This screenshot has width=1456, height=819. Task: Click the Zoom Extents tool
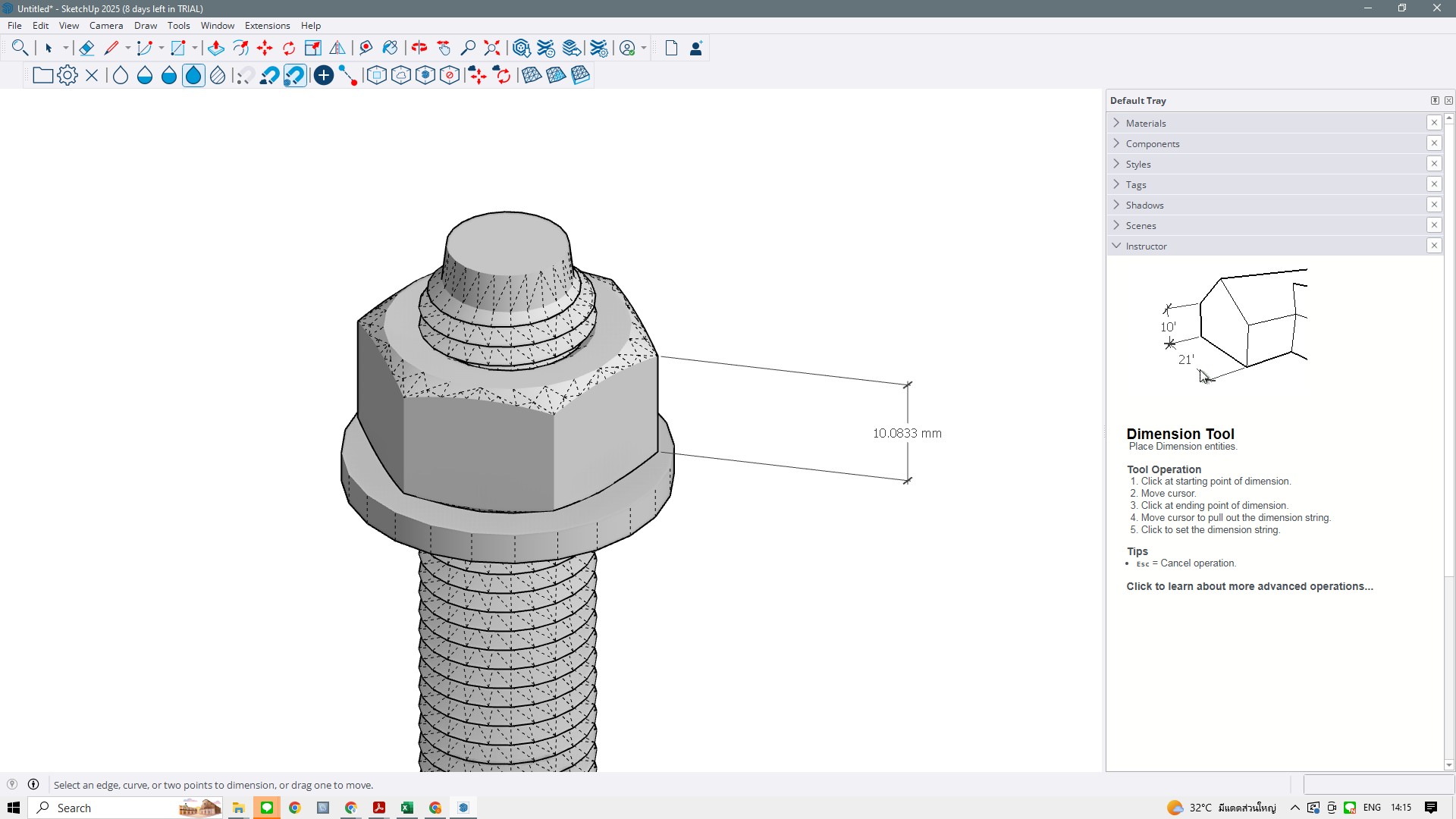[492, 49]
